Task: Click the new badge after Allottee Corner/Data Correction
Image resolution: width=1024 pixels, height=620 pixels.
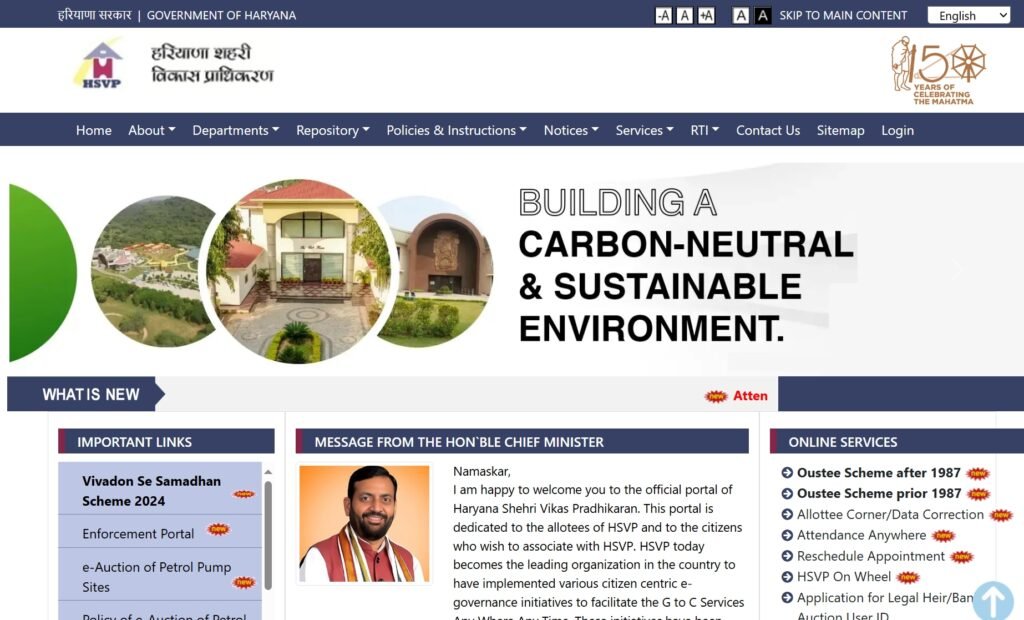Action: 1001,515
